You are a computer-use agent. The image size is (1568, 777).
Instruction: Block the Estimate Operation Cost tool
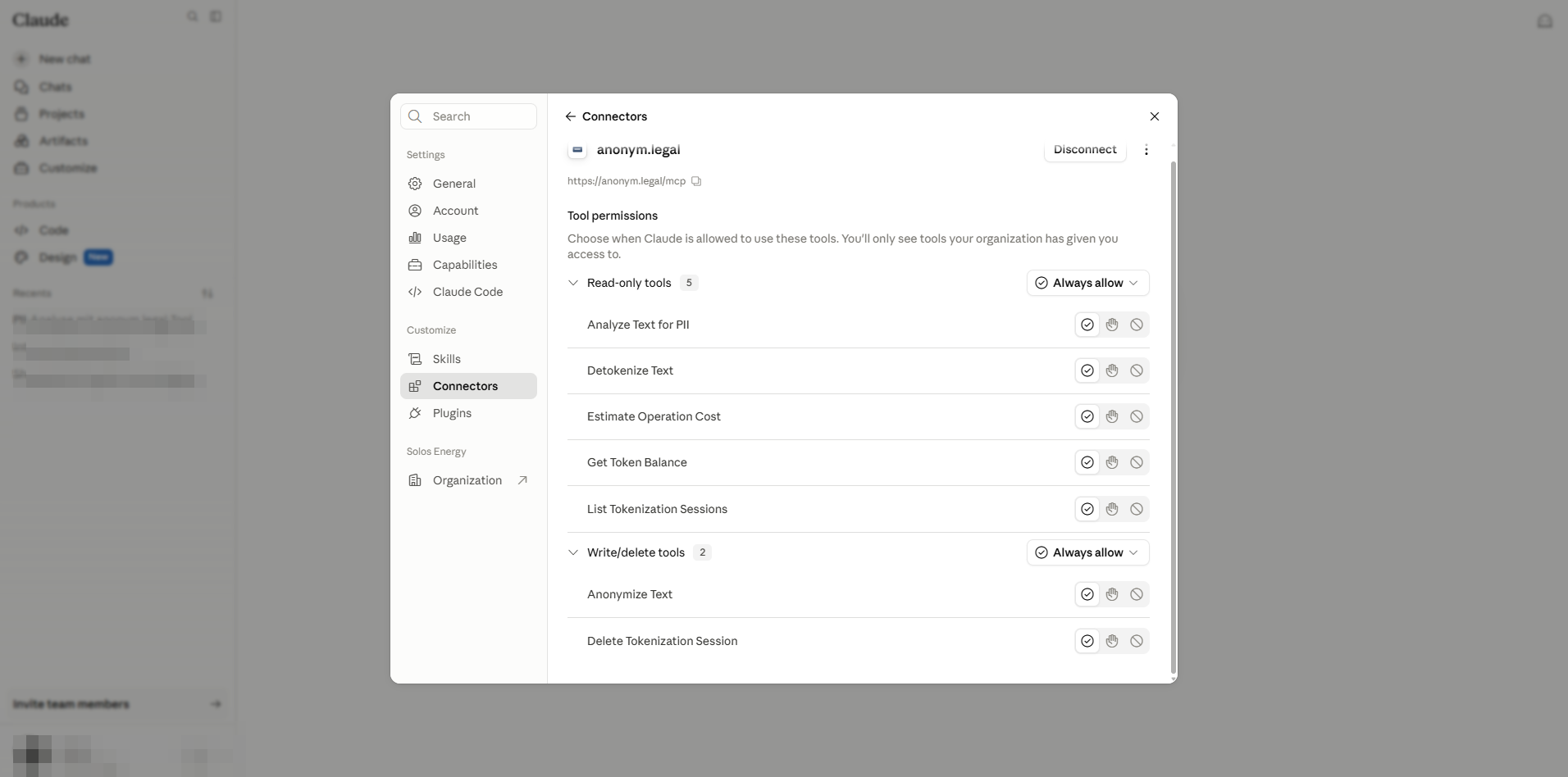point(1137,416)
